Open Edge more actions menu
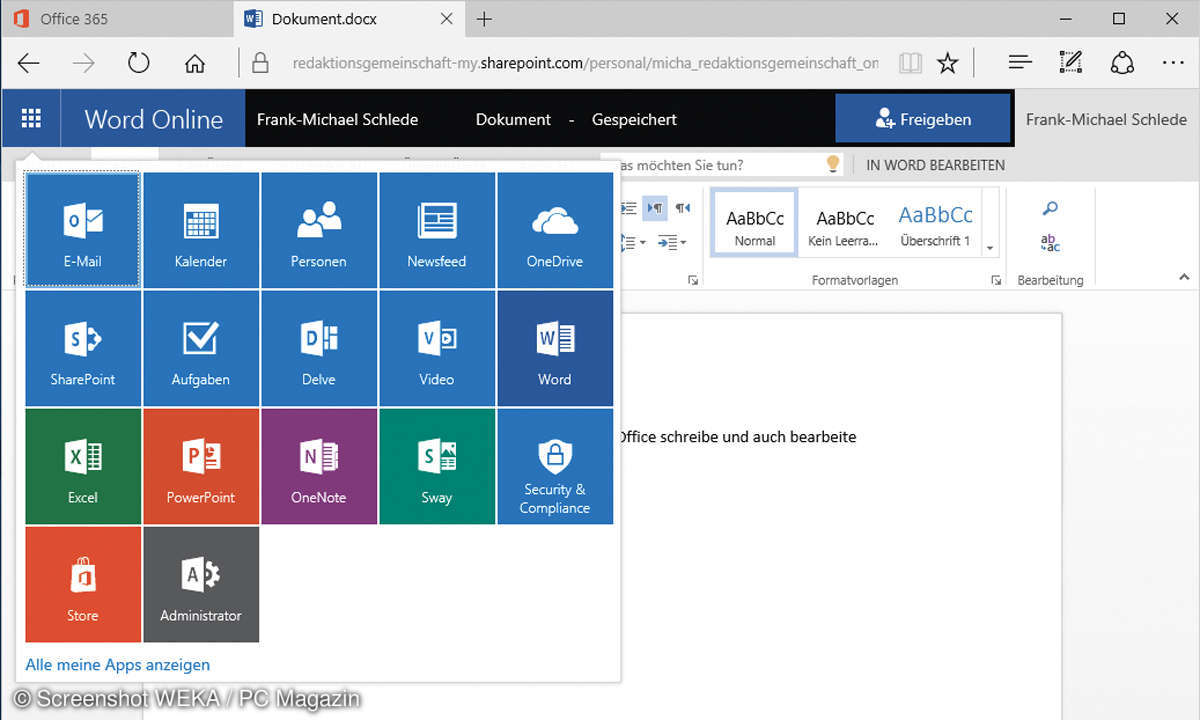Image resolution: width=1200 pixels, height=720 pixels. 1173,63
